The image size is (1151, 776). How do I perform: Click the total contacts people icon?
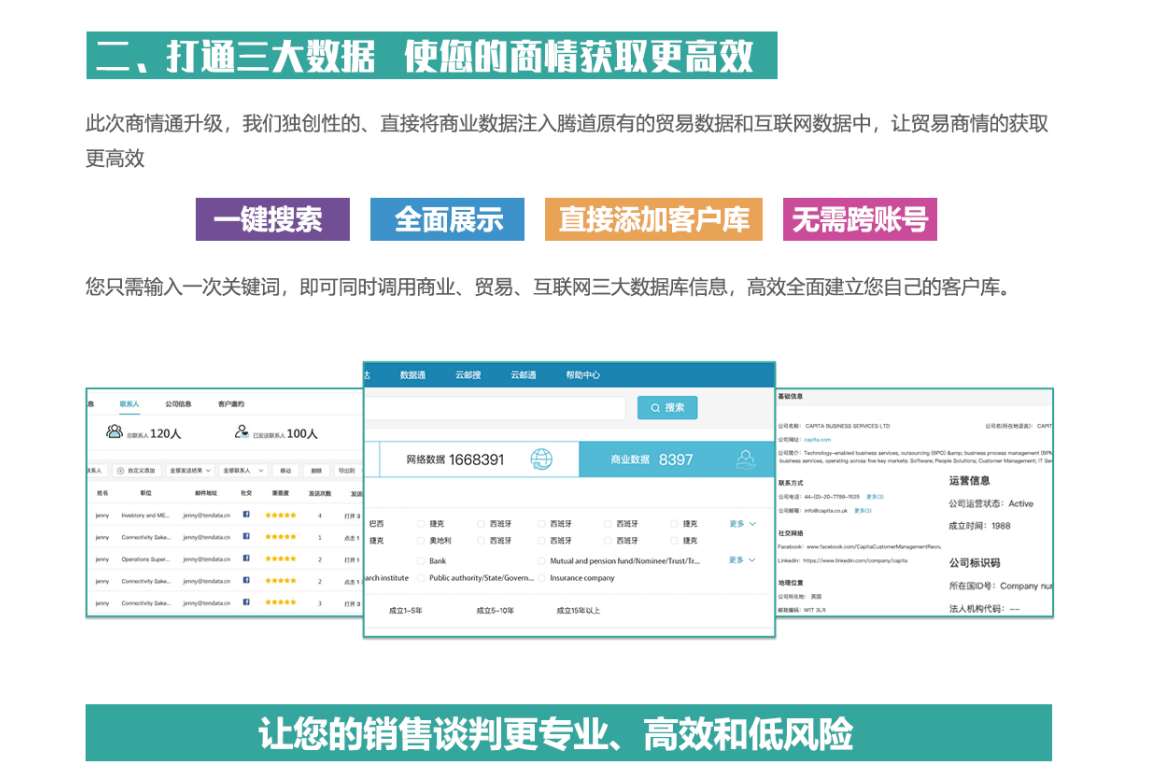pyautogui.click(x=115, y=432)
